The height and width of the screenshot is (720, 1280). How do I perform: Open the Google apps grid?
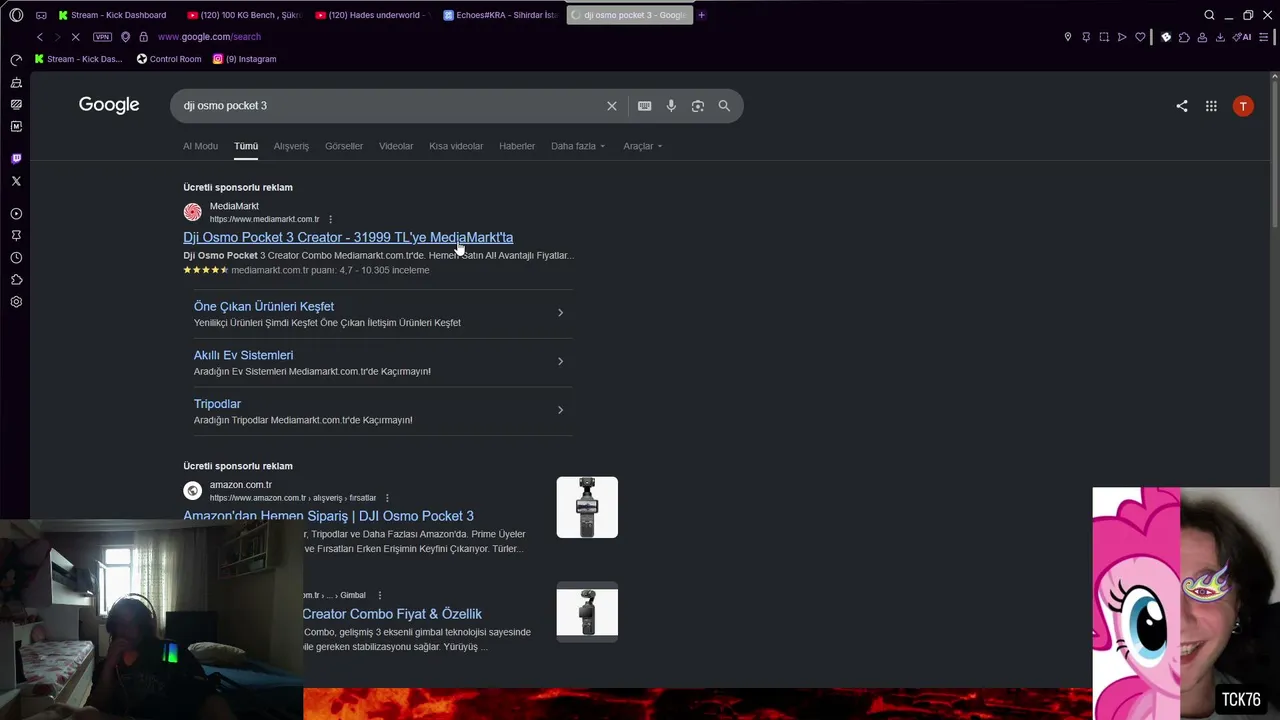tap(1211, 106)
